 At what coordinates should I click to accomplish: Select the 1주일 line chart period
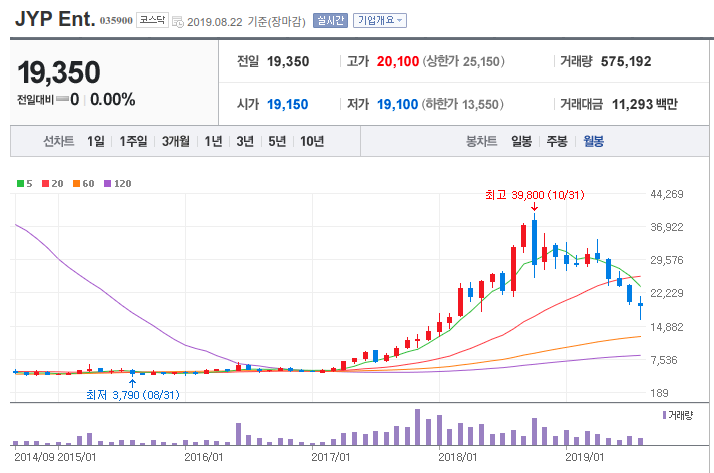point(133,142)
